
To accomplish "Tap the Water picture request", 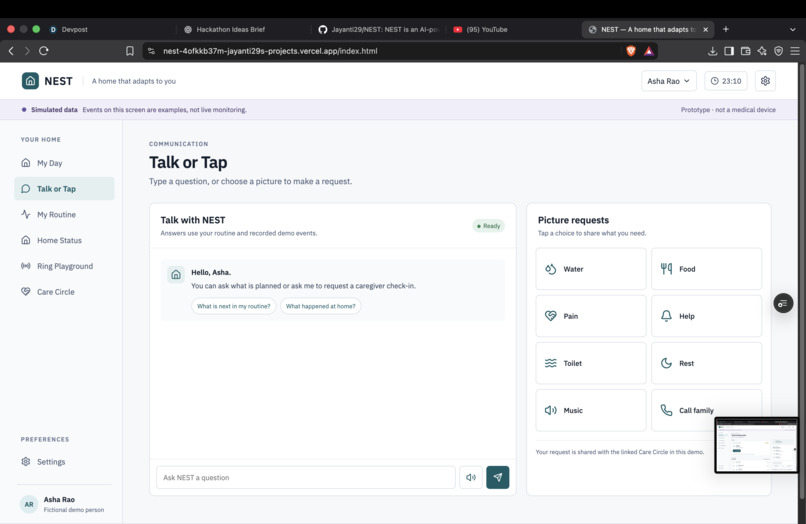I will [x=591, y=269].
